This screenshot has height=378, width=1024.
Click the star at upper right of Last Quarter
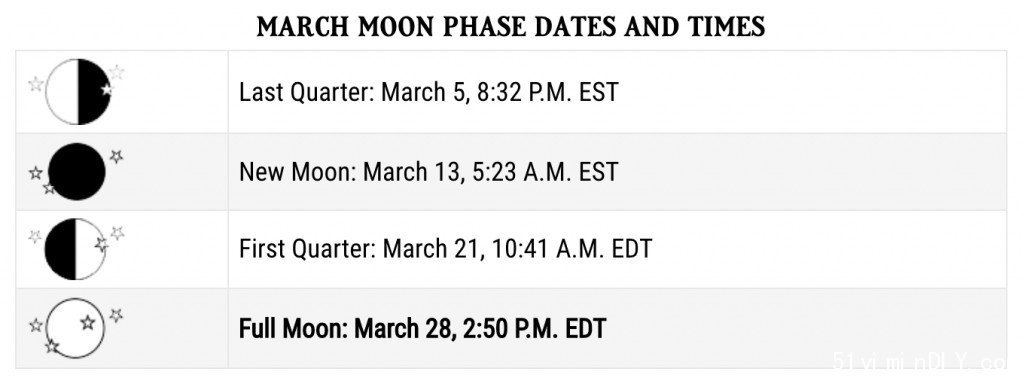click(116, 72)
